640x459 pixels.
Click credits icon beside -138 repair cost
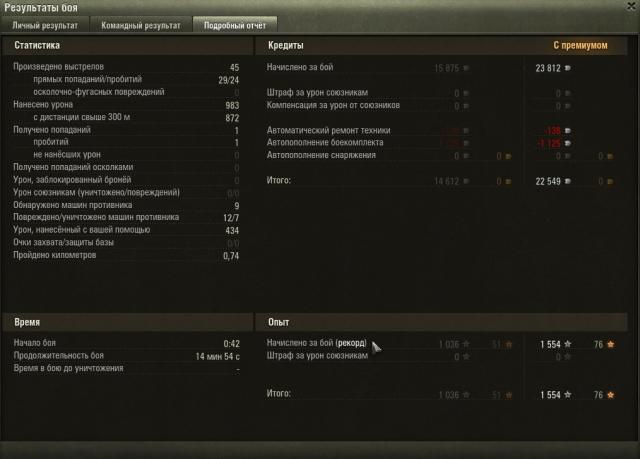[567, 131]
